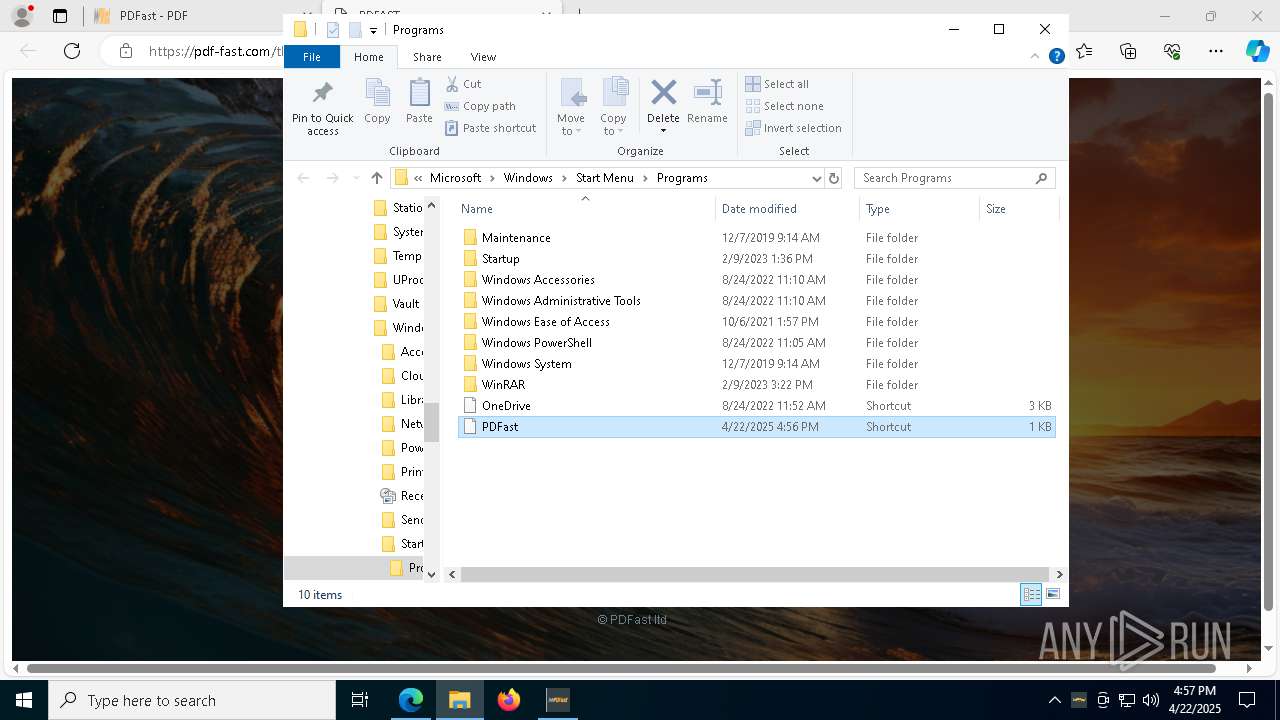Image resolution: width=1280 pixels, height=720 pixels.
Task: Sort by Date modified column
Action: click(788, 209)
